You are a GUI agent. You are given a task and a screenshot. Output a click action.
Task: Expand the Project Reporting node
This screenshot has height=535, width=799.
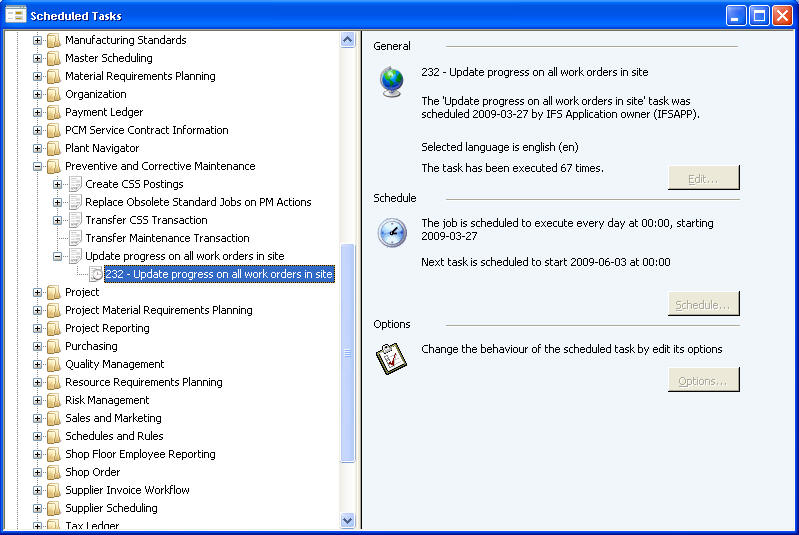point(37,329)
